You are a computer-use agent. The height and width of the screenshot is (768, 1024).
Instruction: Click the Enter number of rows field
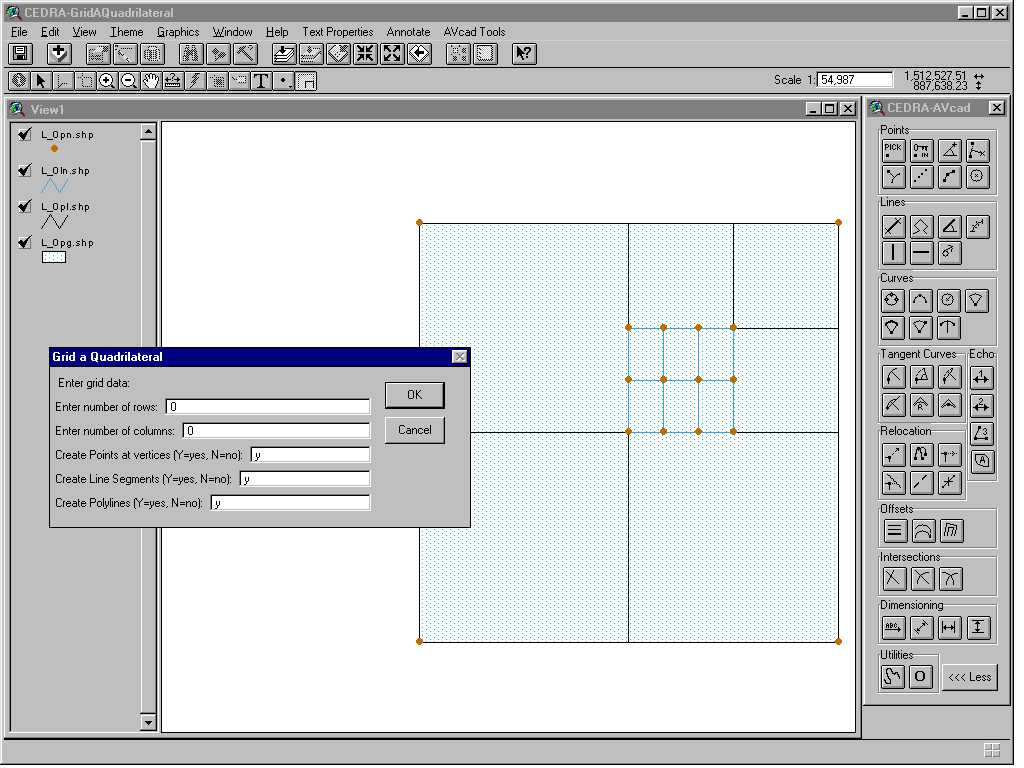tap(268, 407)
